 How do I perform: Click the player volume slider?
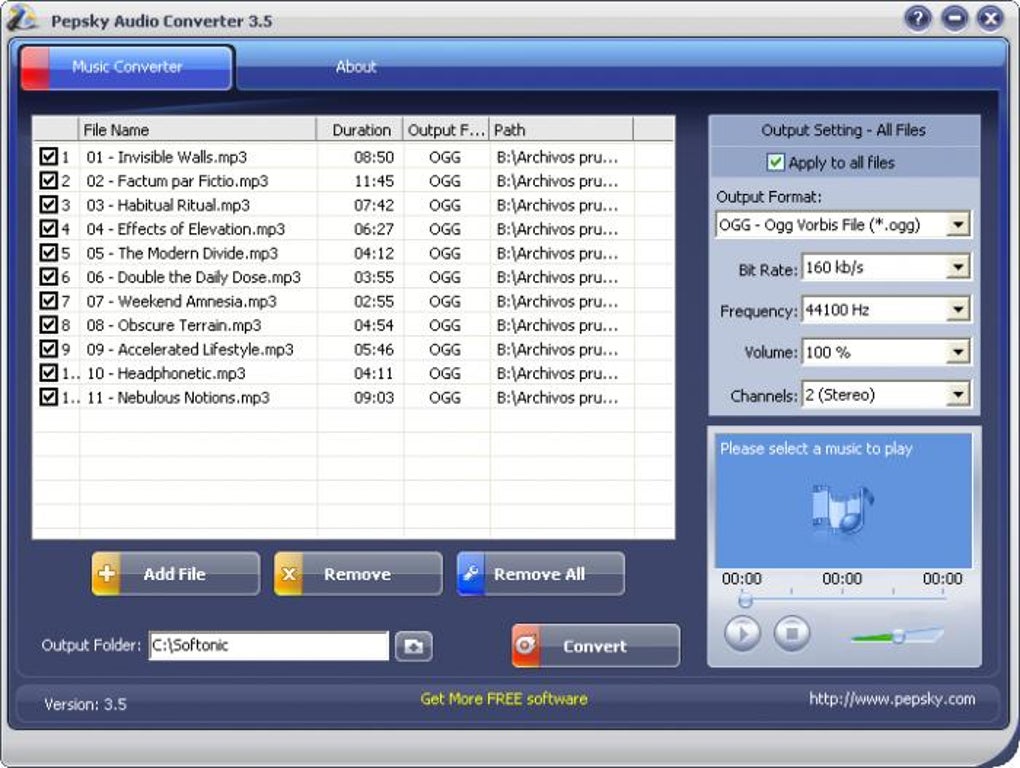pos(898,635)
